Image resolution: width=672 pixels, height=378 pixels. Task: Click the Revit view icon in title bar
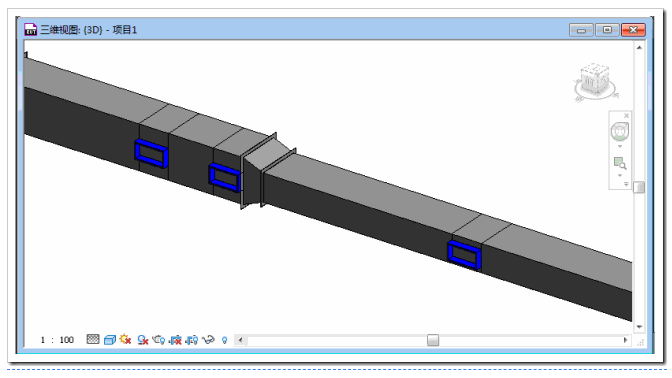pos(30,29)
